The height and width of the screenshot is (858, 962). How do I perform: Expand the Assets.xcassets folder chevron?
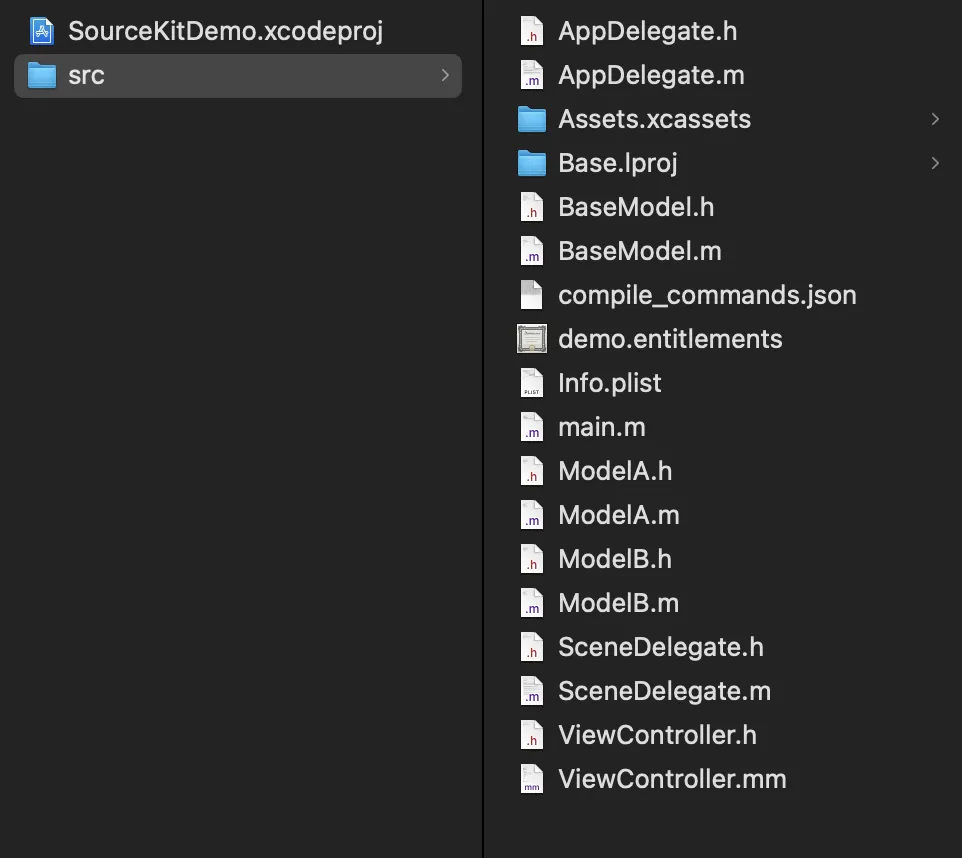[935, 119]
